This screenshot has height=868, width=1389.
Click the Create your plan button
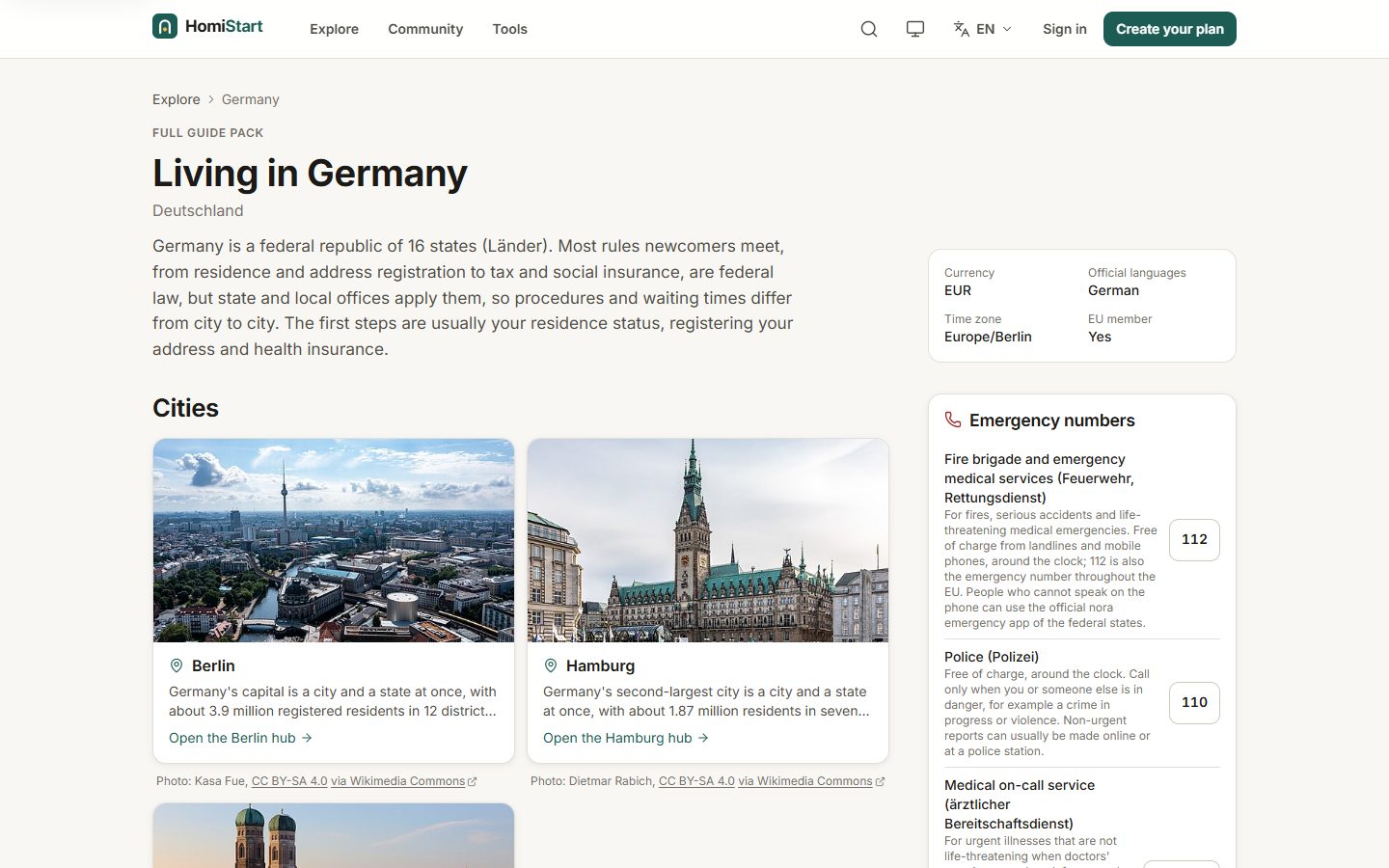pos(1169,29)
